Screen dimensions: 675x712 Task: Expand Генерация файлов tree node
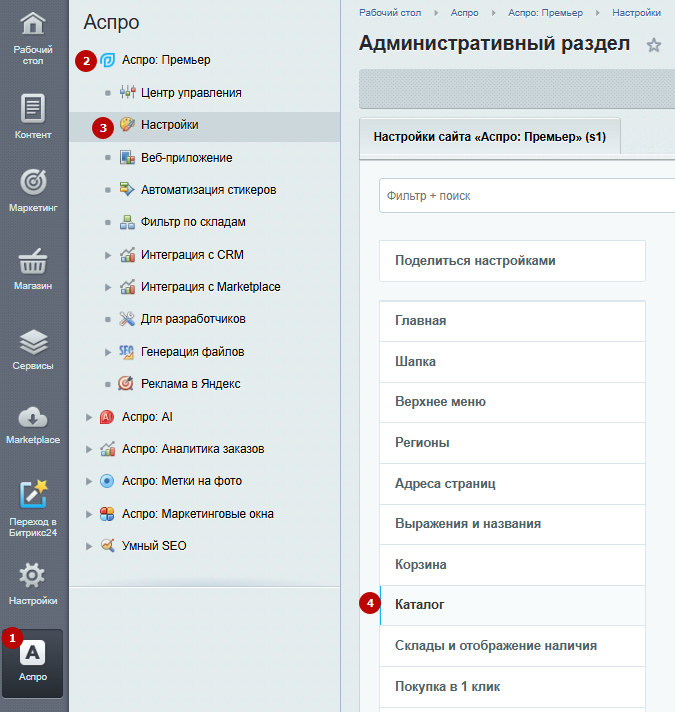[x=108, y=352]
